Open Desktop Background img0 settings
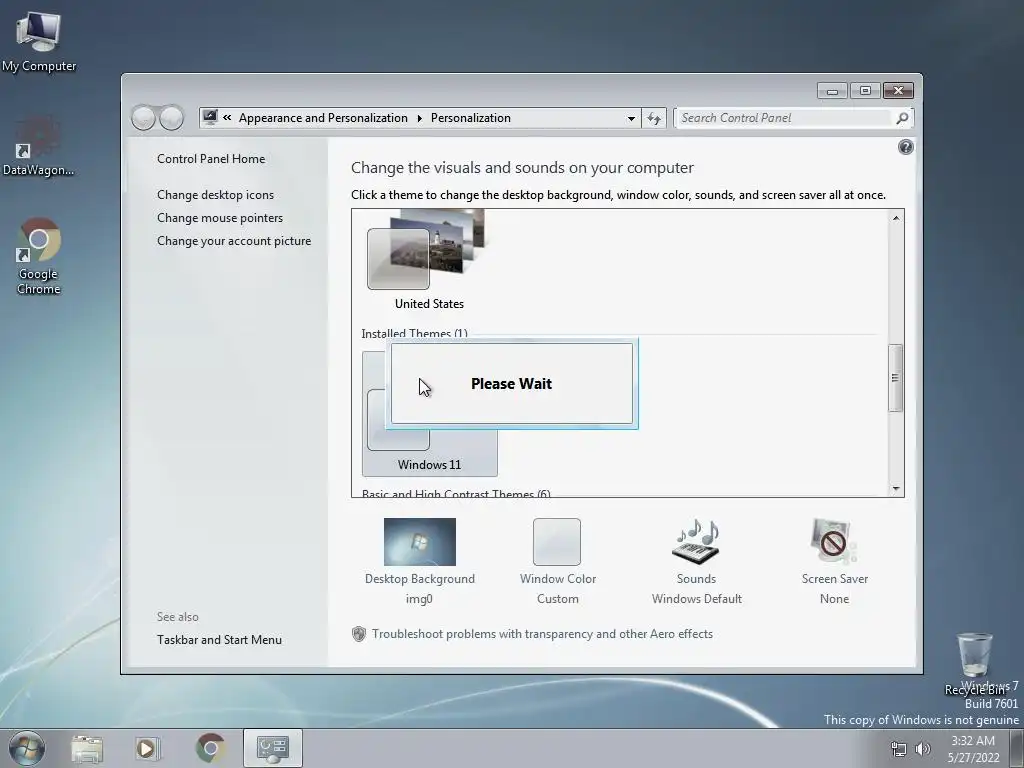1024x768 pixels. pyautogui.click(x=420, y=562)
